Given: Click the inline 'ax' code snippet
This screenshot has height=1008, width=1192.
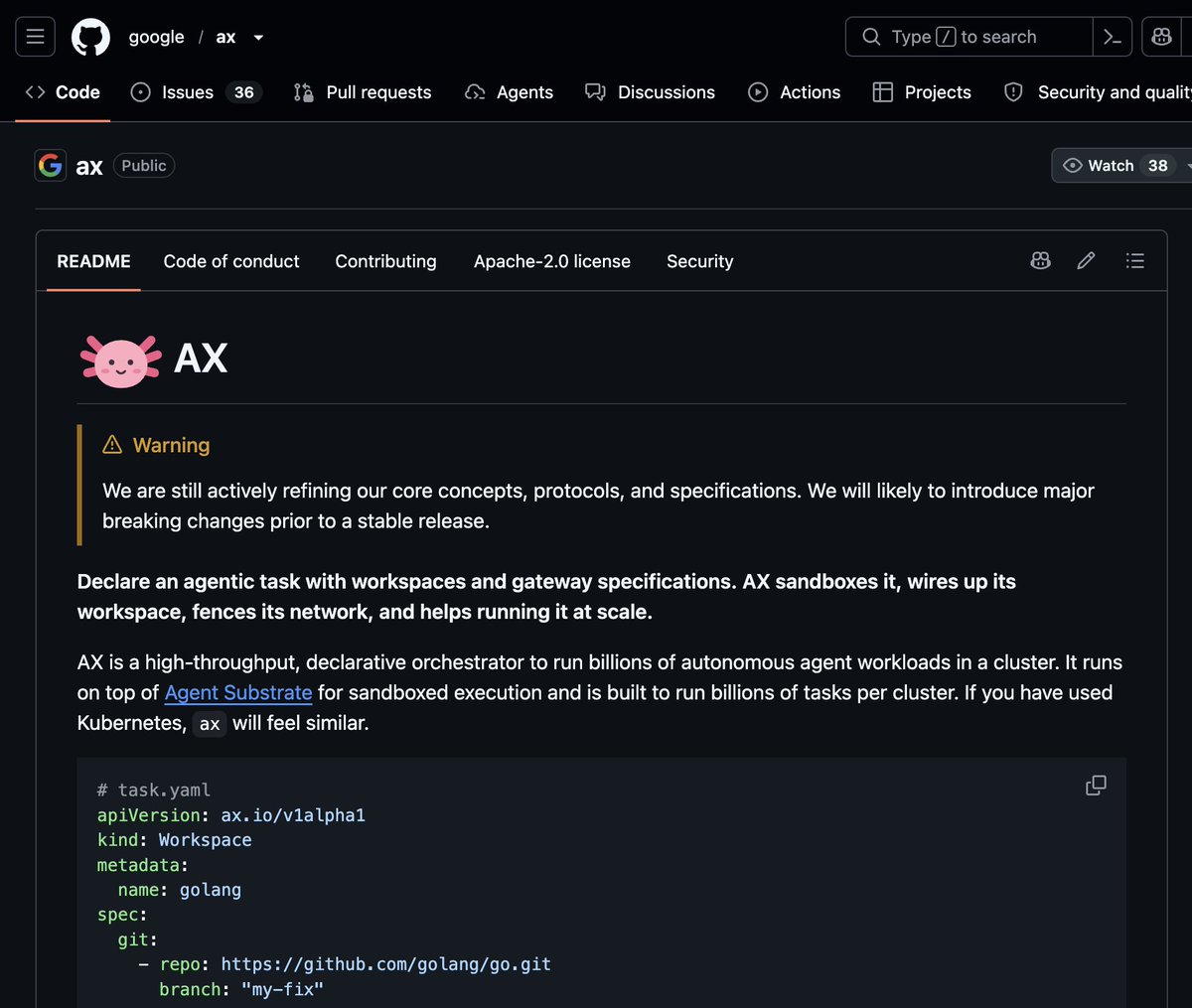Looking at the screenshot, I should [x=210, y=724].
